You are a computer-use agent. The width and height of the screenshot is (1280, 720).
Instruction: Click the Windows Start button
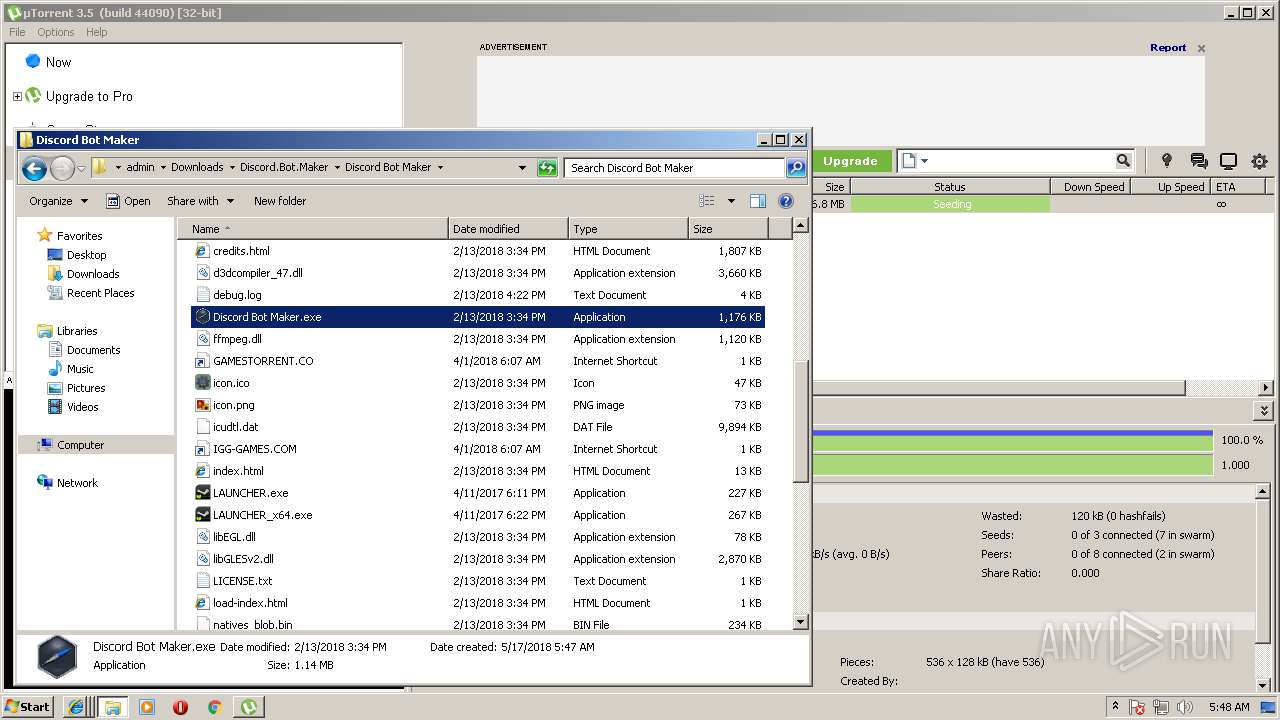[x=29, y=707]
